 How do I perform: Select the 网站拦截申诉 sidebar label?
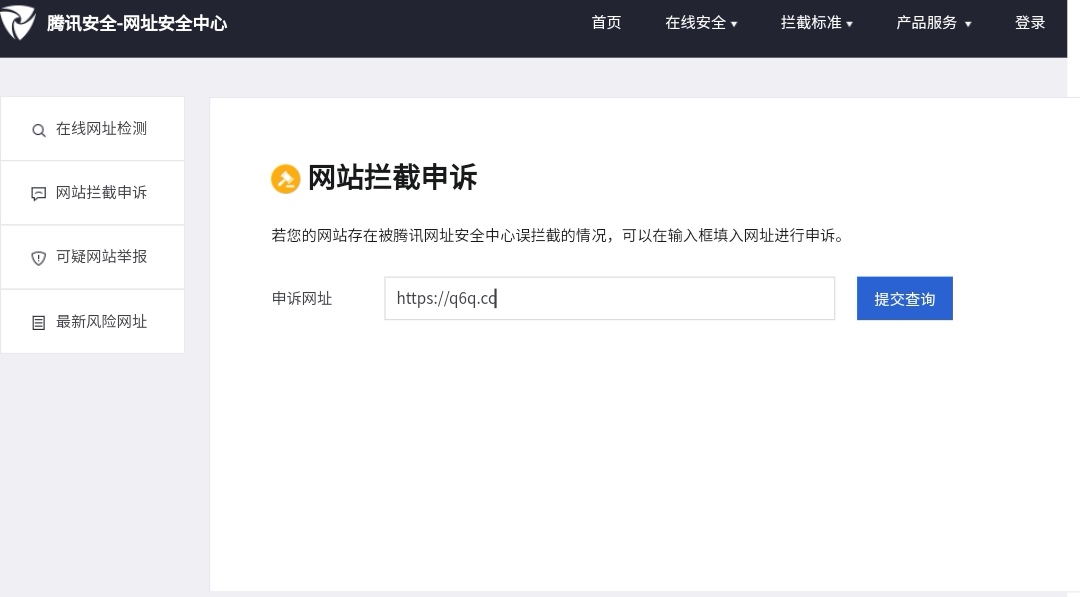pyautogui.click(x=101, y=193)
